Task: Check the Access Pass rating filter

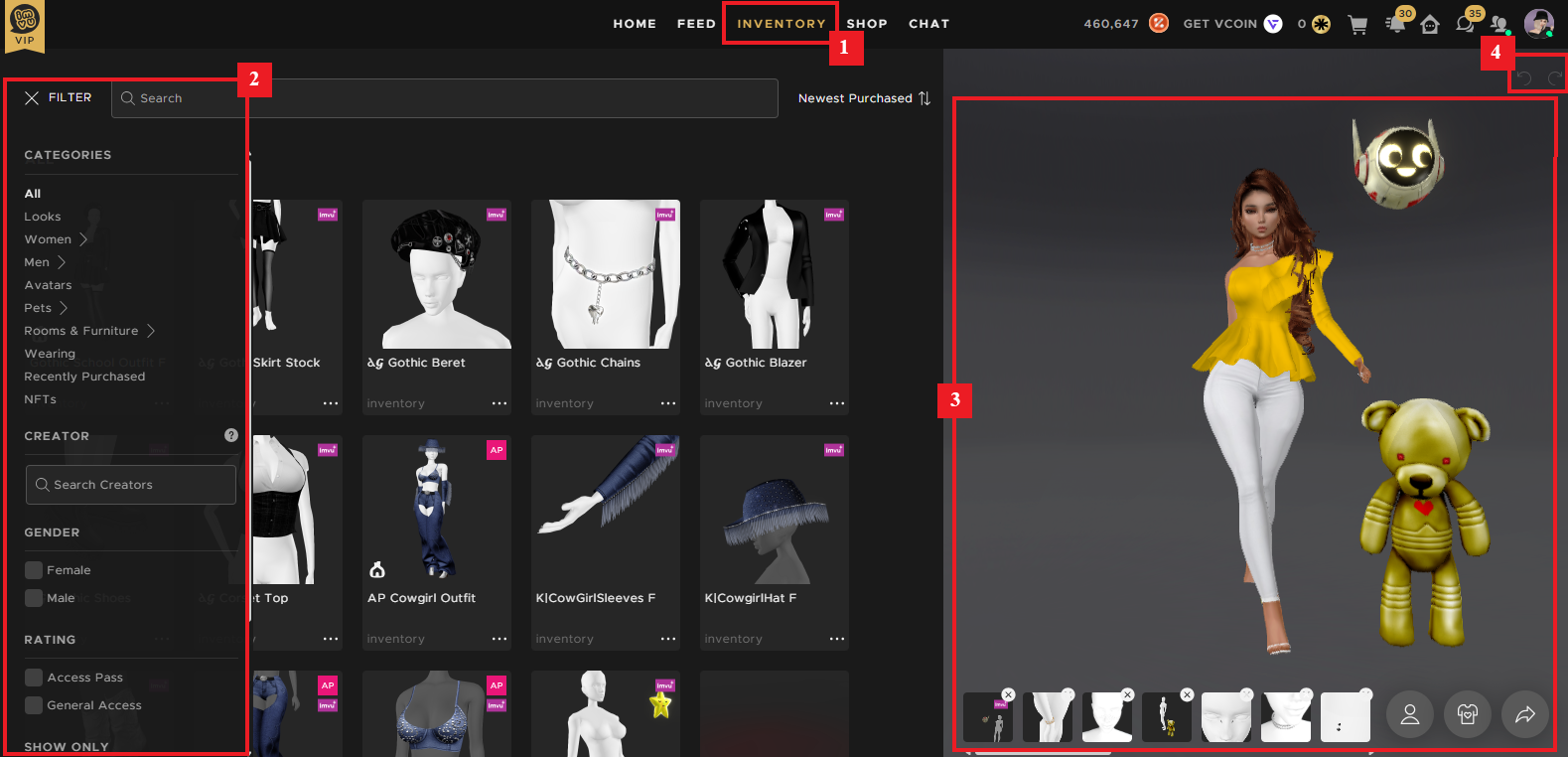Action: pyautogui.click(x=34, y=678)
